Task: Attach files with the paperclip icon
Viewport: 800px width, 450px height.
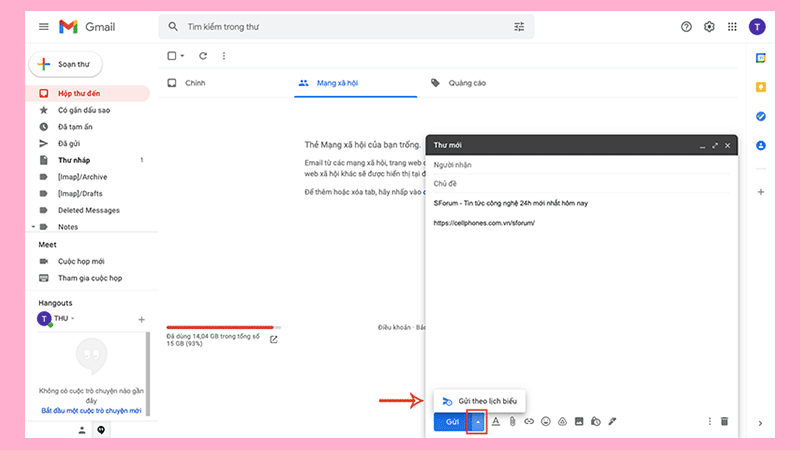Action: pos(512,421)
